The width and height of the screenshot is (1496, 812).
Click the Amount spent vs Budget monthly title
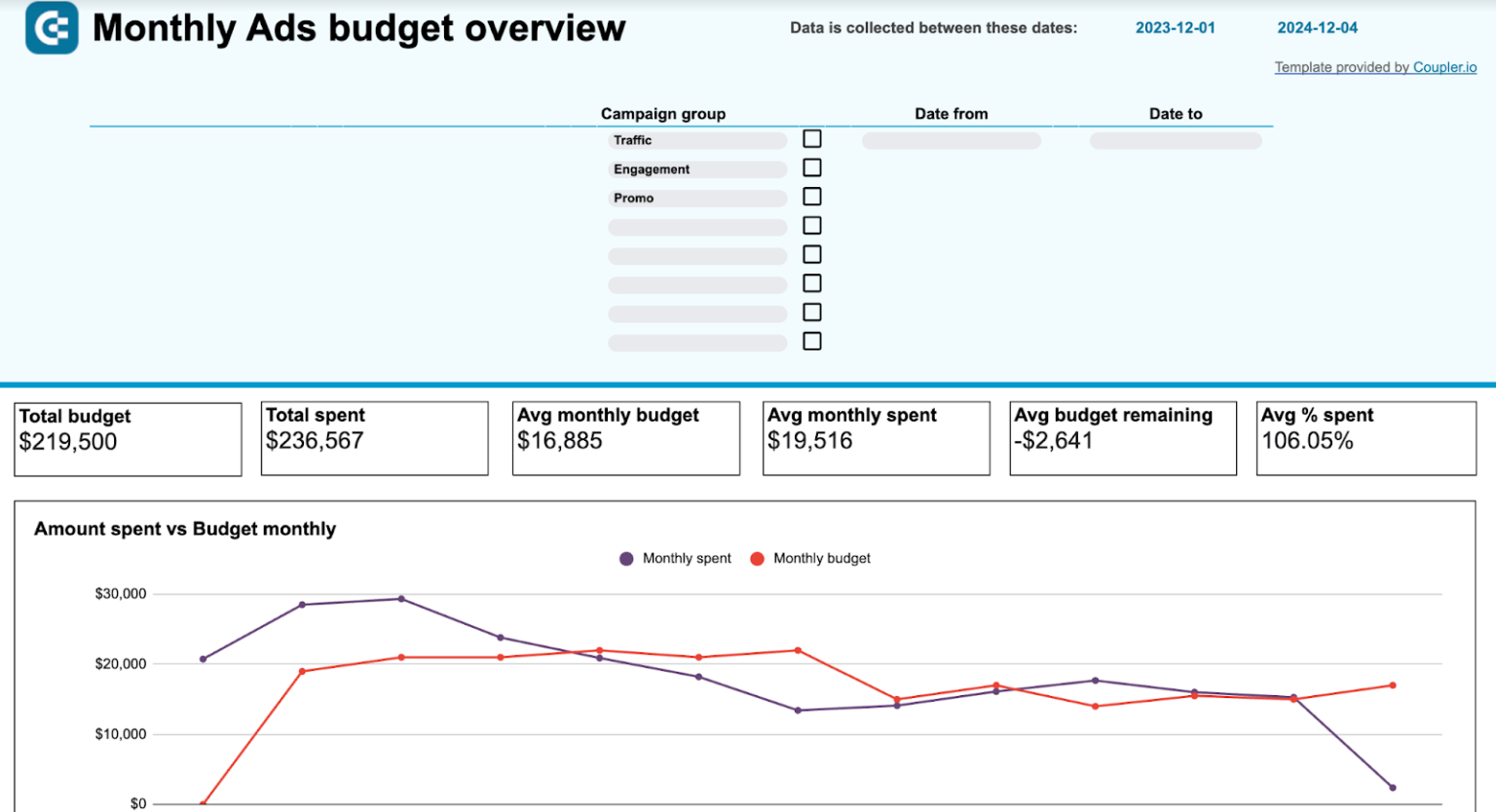pos(184,529)
